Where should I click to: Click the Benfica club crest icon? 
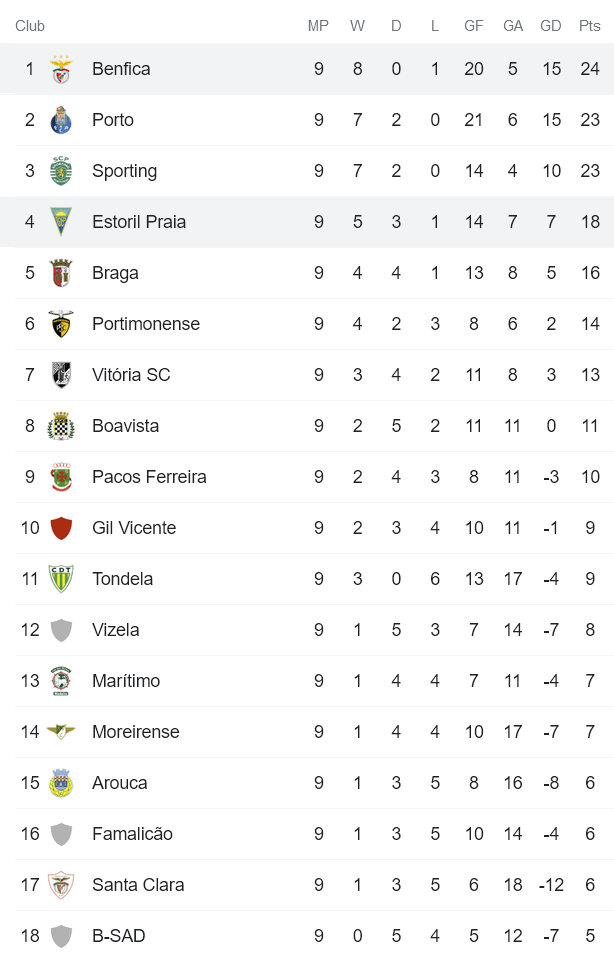[61, 69]
